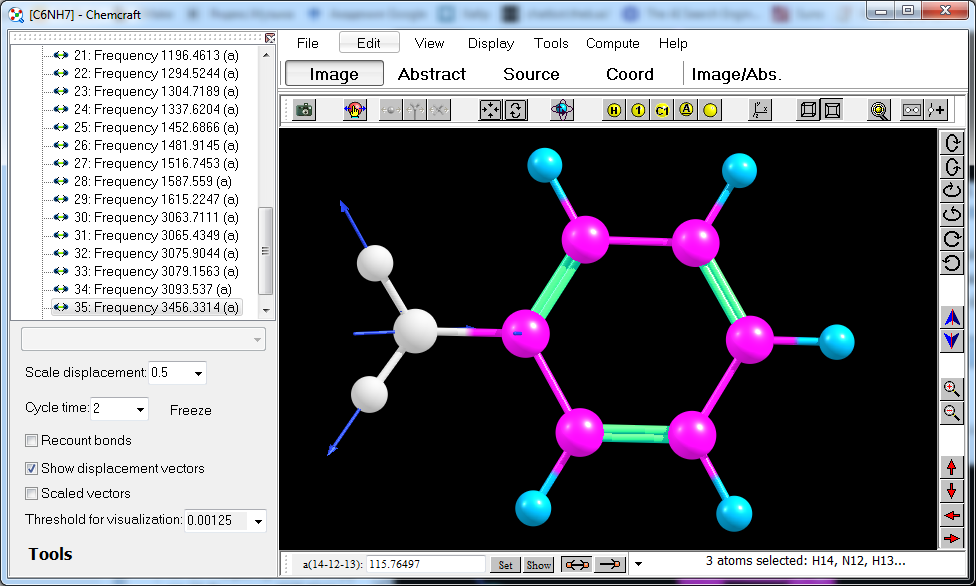Image resolution: width=976 pixels, height=586 pixels.
Task: Expand the Threshold for visualization dropdown
Action: 257,521
